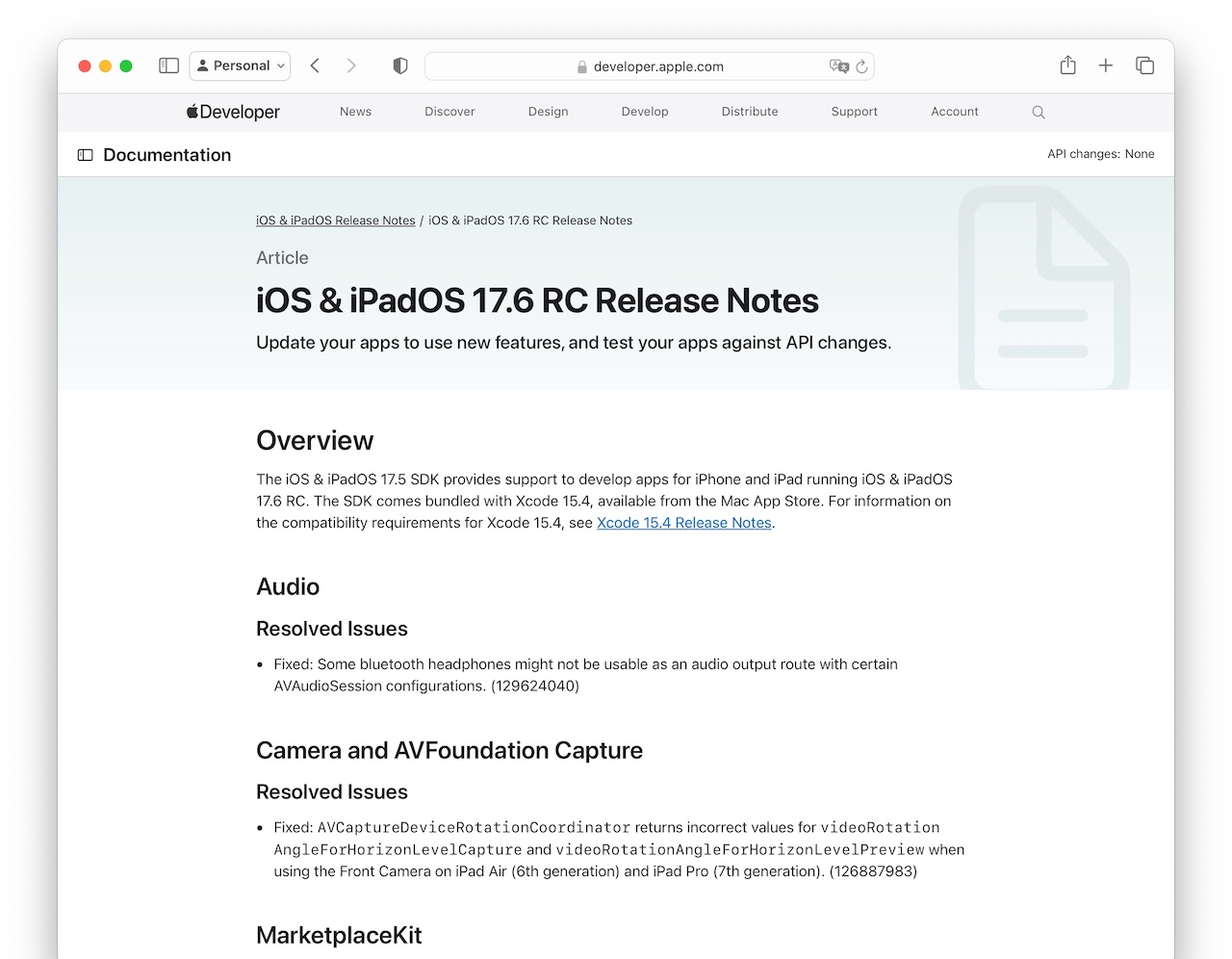Minimize the Safari window with yellow button
Viewport: 1232px width, 959px height.
(x=105, y=65)
